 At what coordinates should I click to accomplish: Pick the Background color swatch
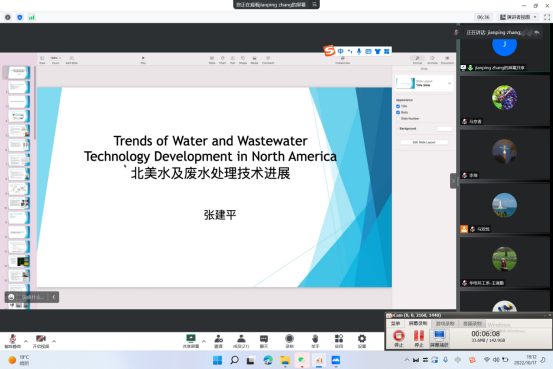point(444,129)
